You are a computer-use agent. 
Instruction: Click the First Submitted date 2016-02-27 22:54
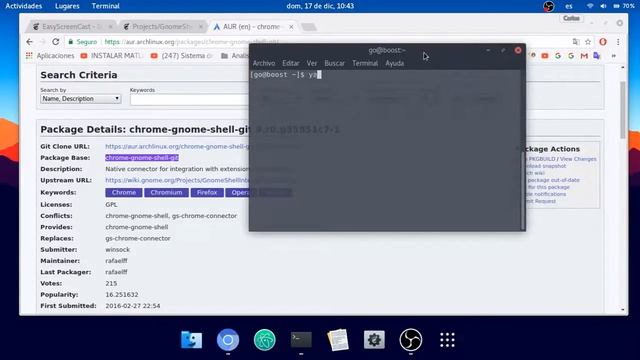click(x=133, y=306)
